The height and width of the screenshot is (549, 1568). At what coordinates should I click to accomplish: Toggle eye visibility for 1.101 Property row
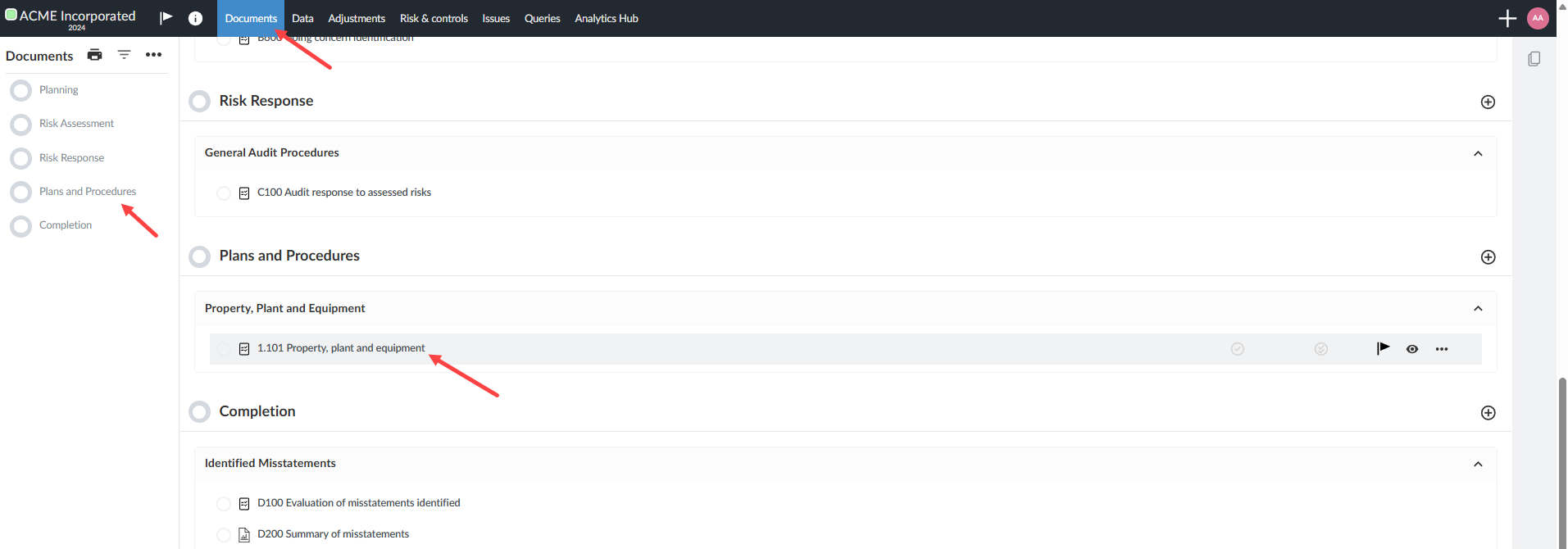(x=1411, y=349)
